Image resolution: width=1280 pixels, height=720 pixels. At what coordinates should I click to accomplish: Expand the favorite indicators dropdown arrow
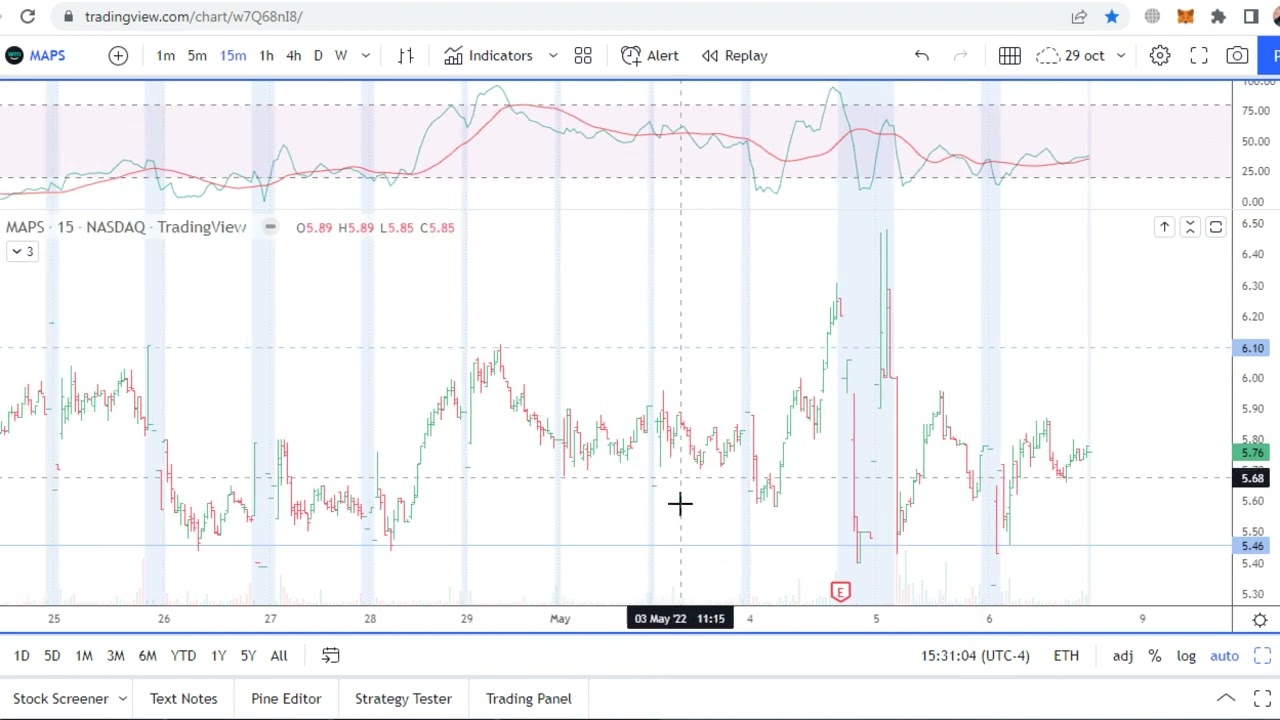pos(552,55)
